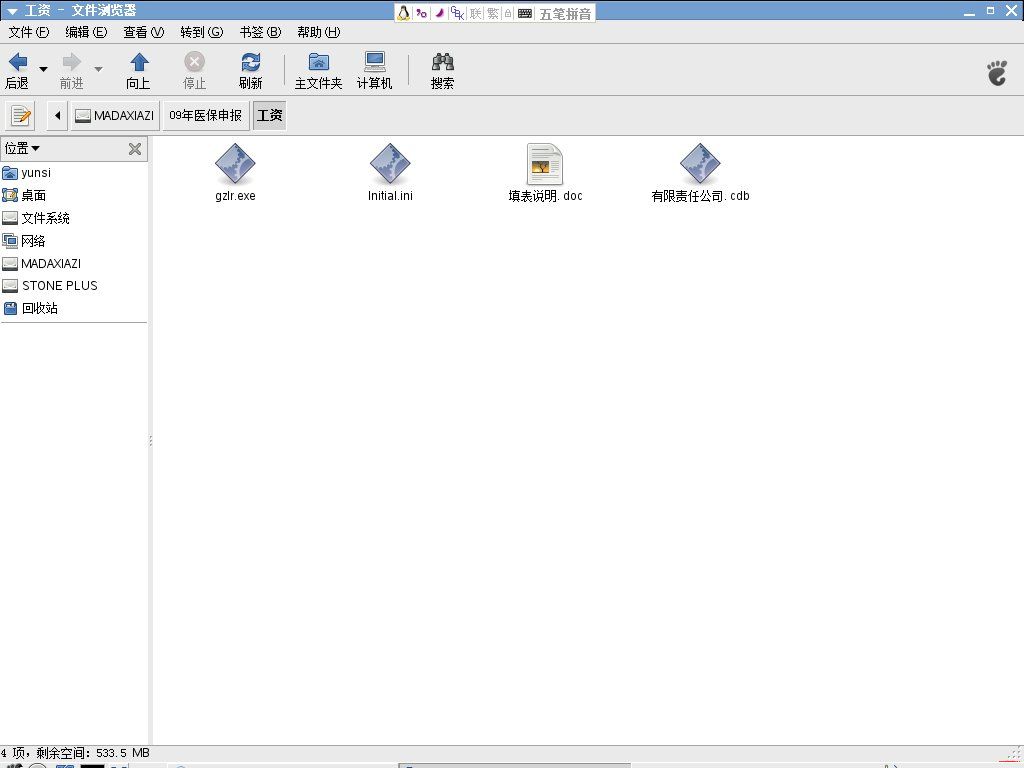The width and height of the screenshot is (1024, 768).
Task: Click the Back (后退) arrow icon
Action: (x=18, y=63)
